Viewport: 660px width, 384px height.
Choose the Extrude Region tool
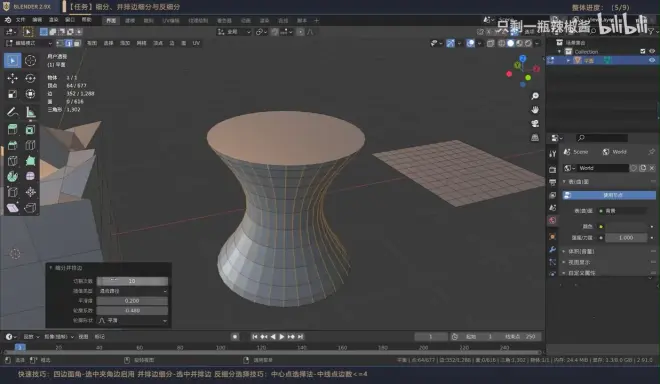click(12, 130)
